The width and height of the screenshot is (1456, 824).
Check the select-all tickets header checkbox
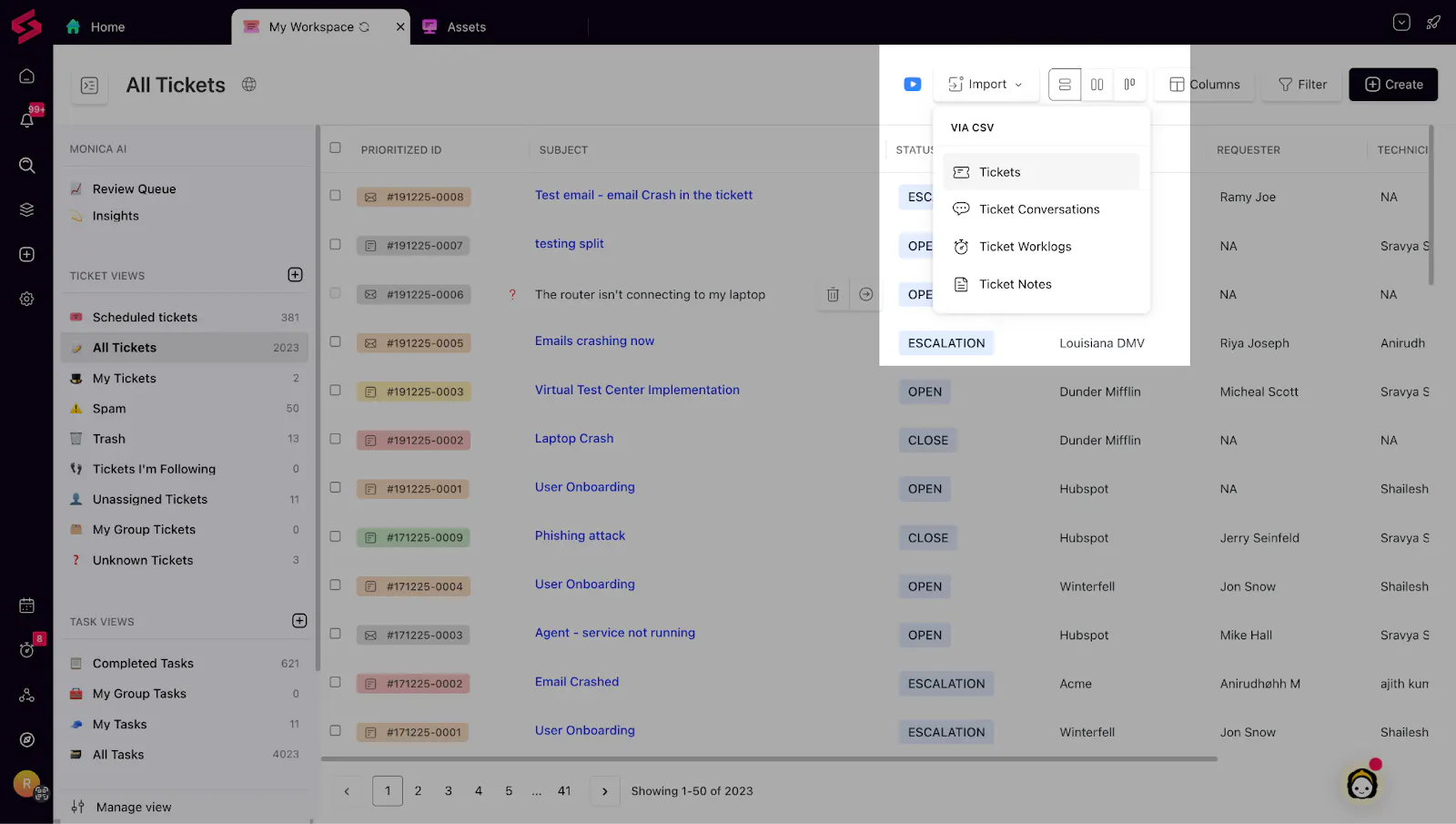pyautogui.click(x=335, y=148)
